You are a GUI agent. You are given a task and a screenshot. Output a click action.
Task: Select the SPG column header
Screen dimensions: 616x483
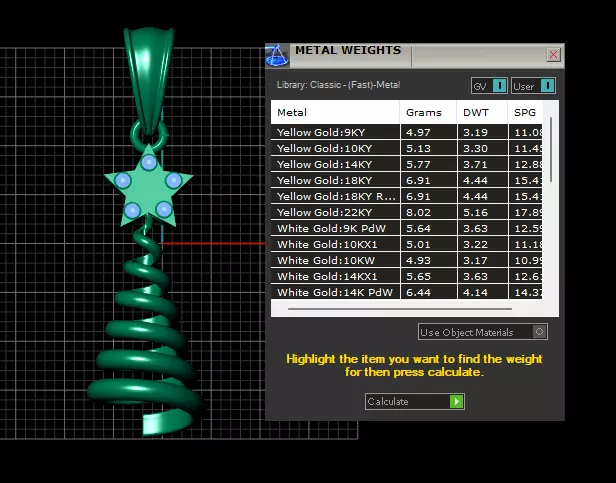525,112
